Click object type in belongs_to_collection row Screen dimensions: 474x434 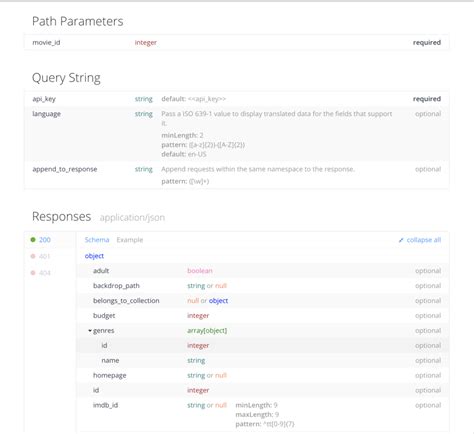coord(218,301)
